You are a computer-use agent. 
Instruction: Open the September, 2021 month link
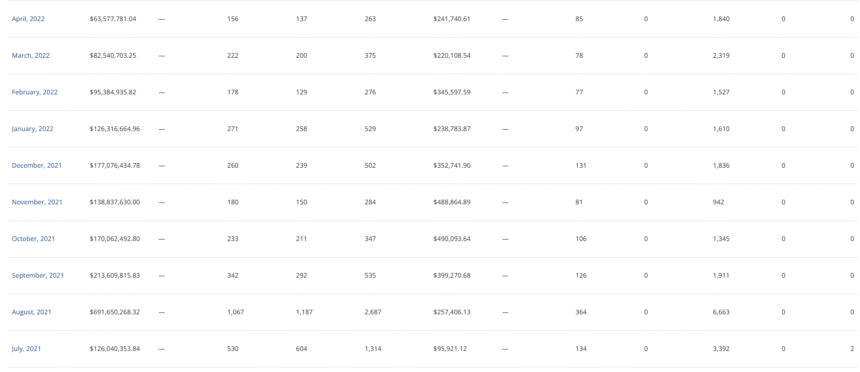[37, 275]
